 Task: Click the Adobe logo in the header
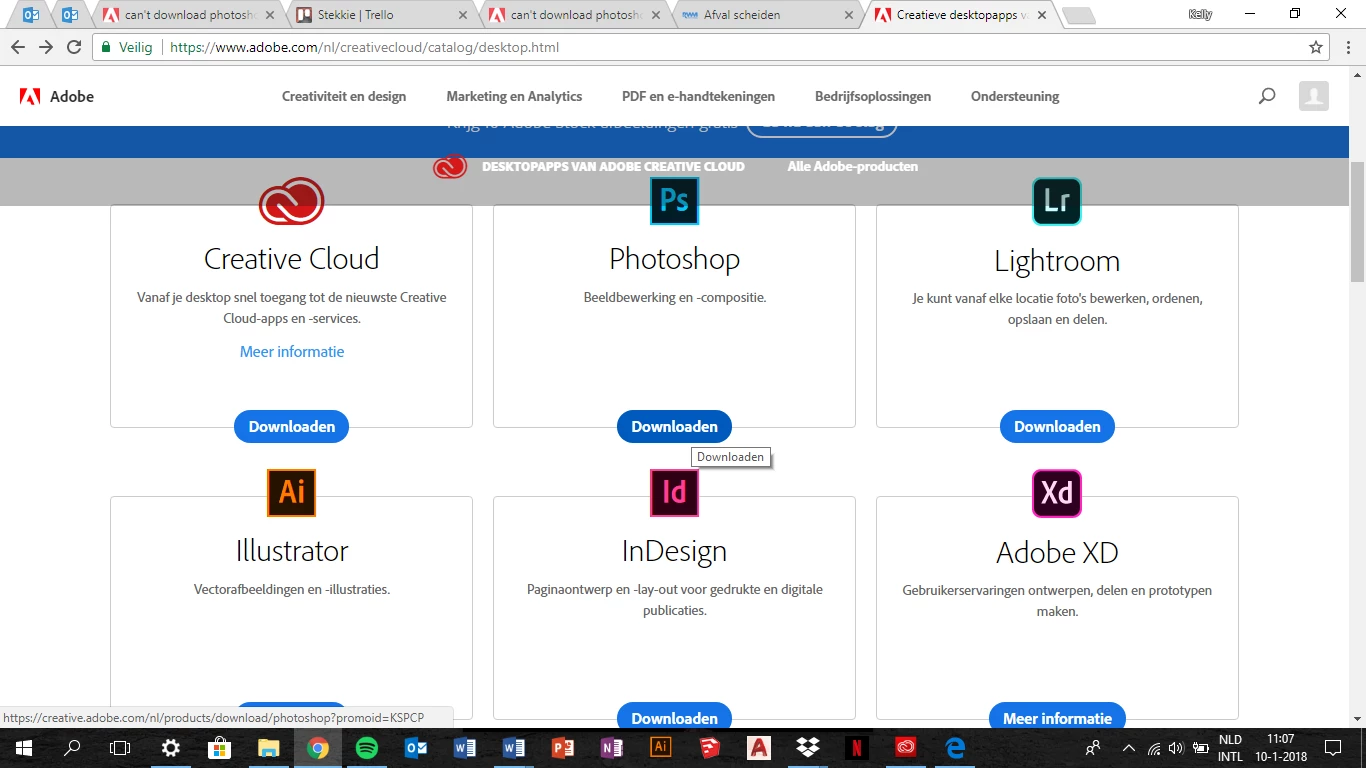[57, 96]
